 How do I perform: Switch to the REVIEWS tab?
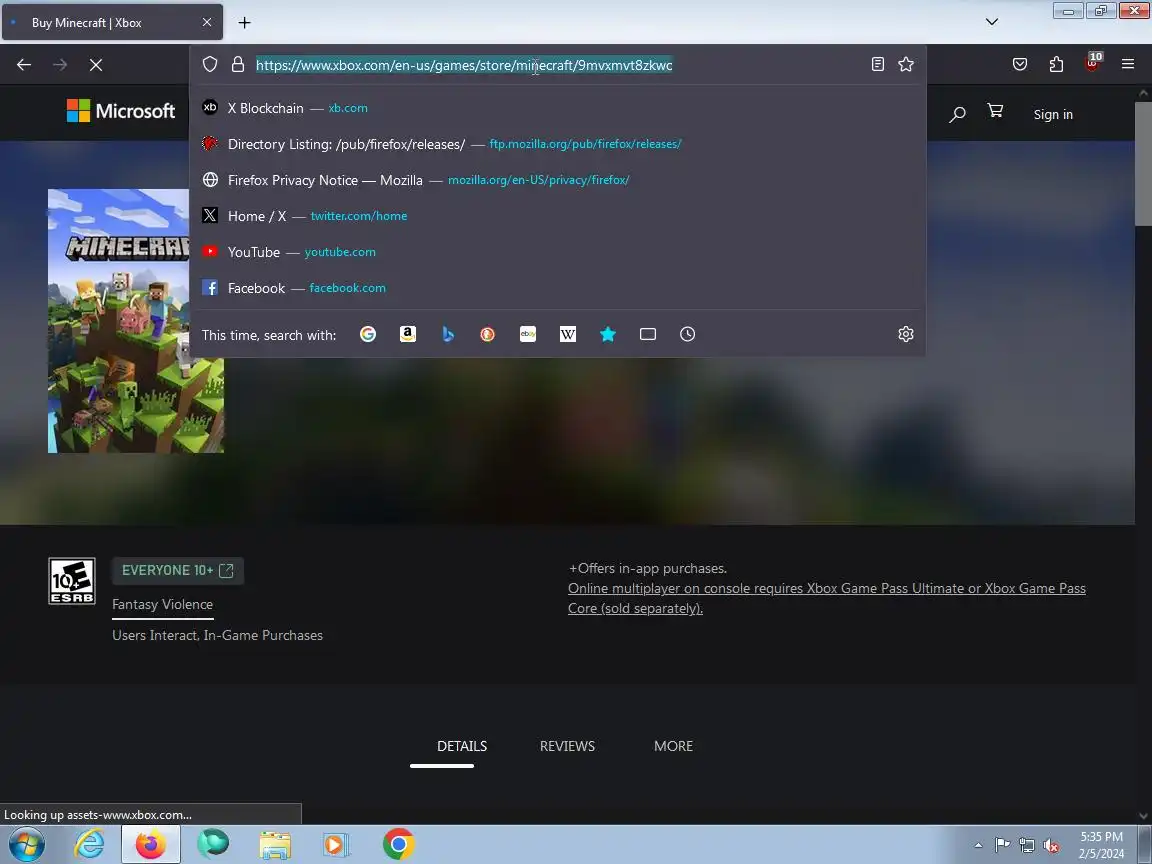[x=567, y=746]
